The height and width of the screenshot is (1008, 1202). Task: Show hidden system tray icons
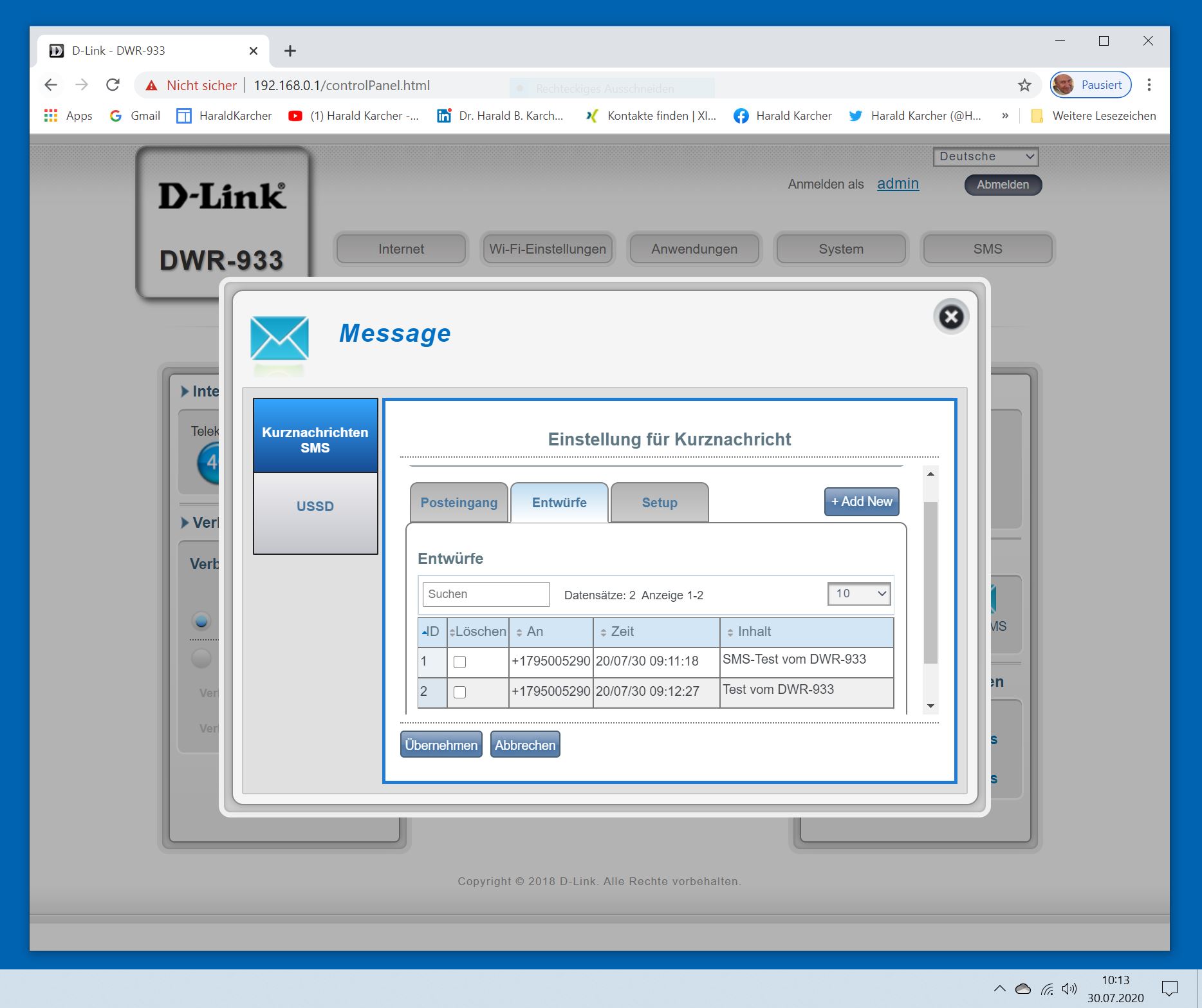pyautogui.click(x=999, y=989)
